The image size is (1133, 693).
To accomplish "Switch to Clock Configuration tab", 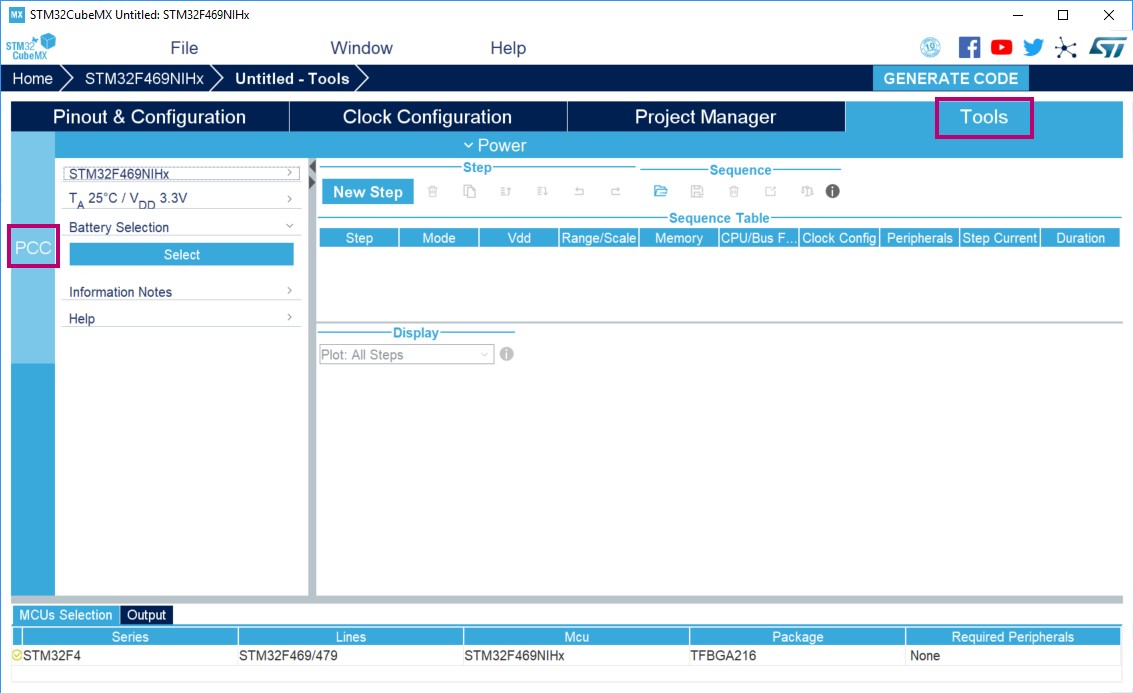I will click(427, 117).
